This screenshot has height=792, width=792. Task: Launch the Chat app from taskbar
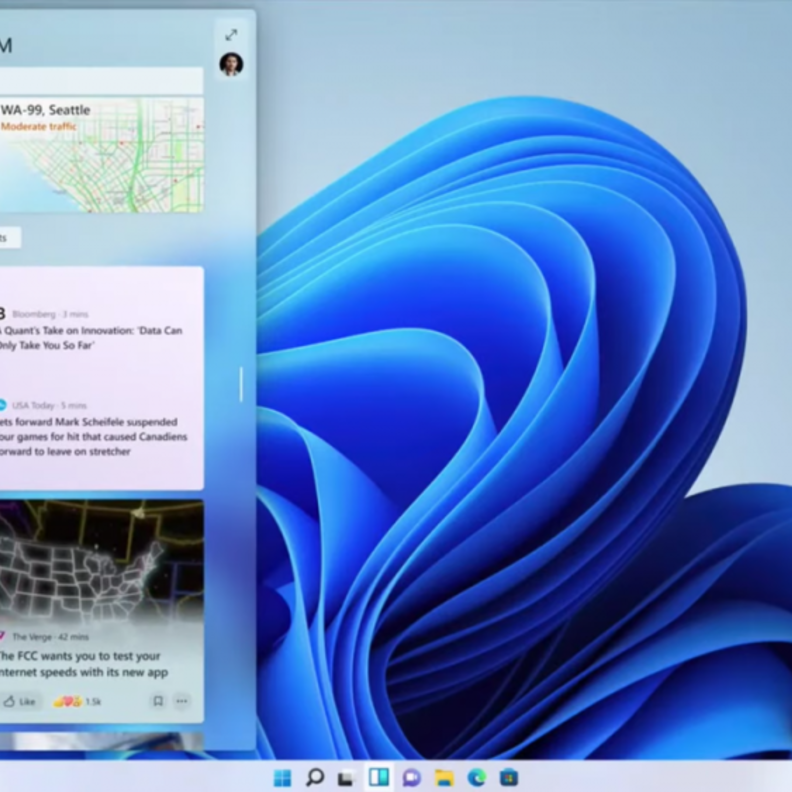[411, 777]
